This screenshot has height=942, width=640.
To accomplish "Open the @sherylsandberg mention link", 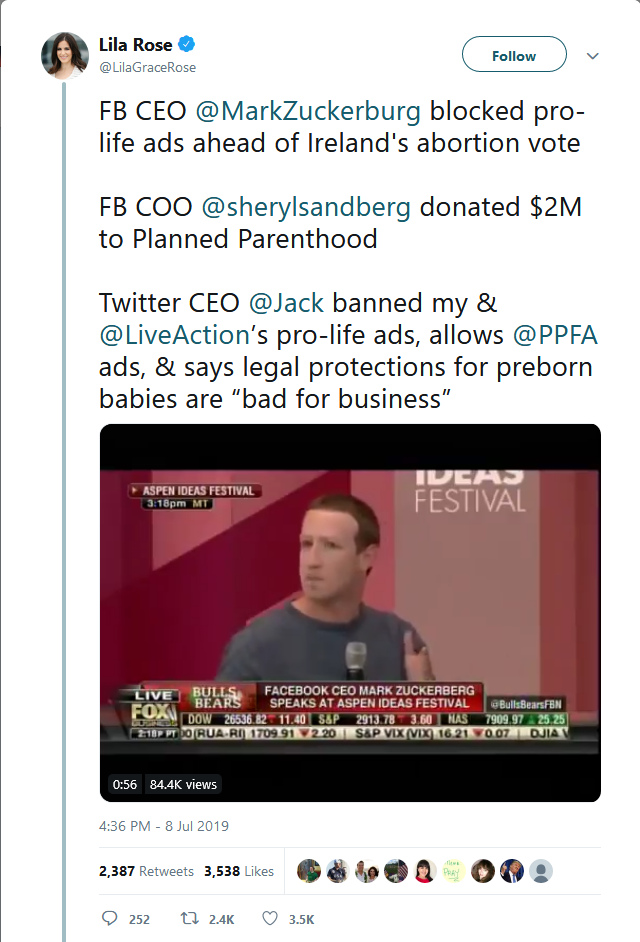I will click(x=306, y=208).
